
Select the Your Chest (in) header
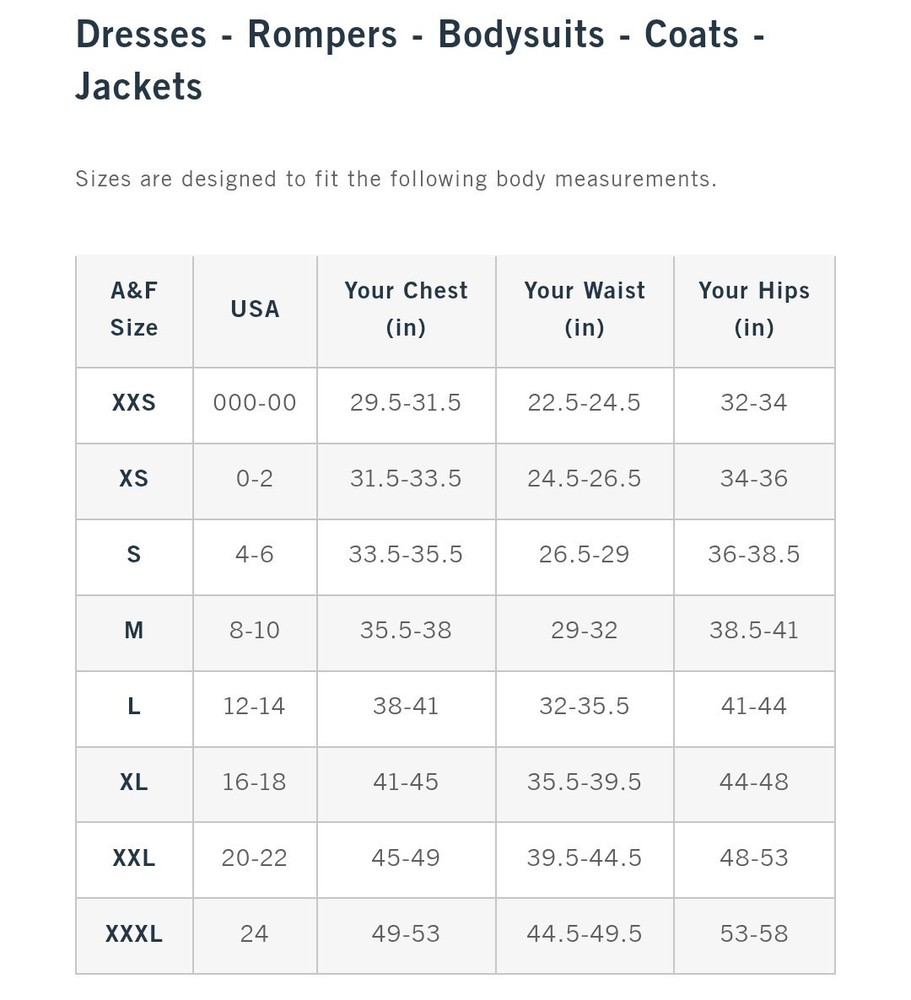[406, 309]
